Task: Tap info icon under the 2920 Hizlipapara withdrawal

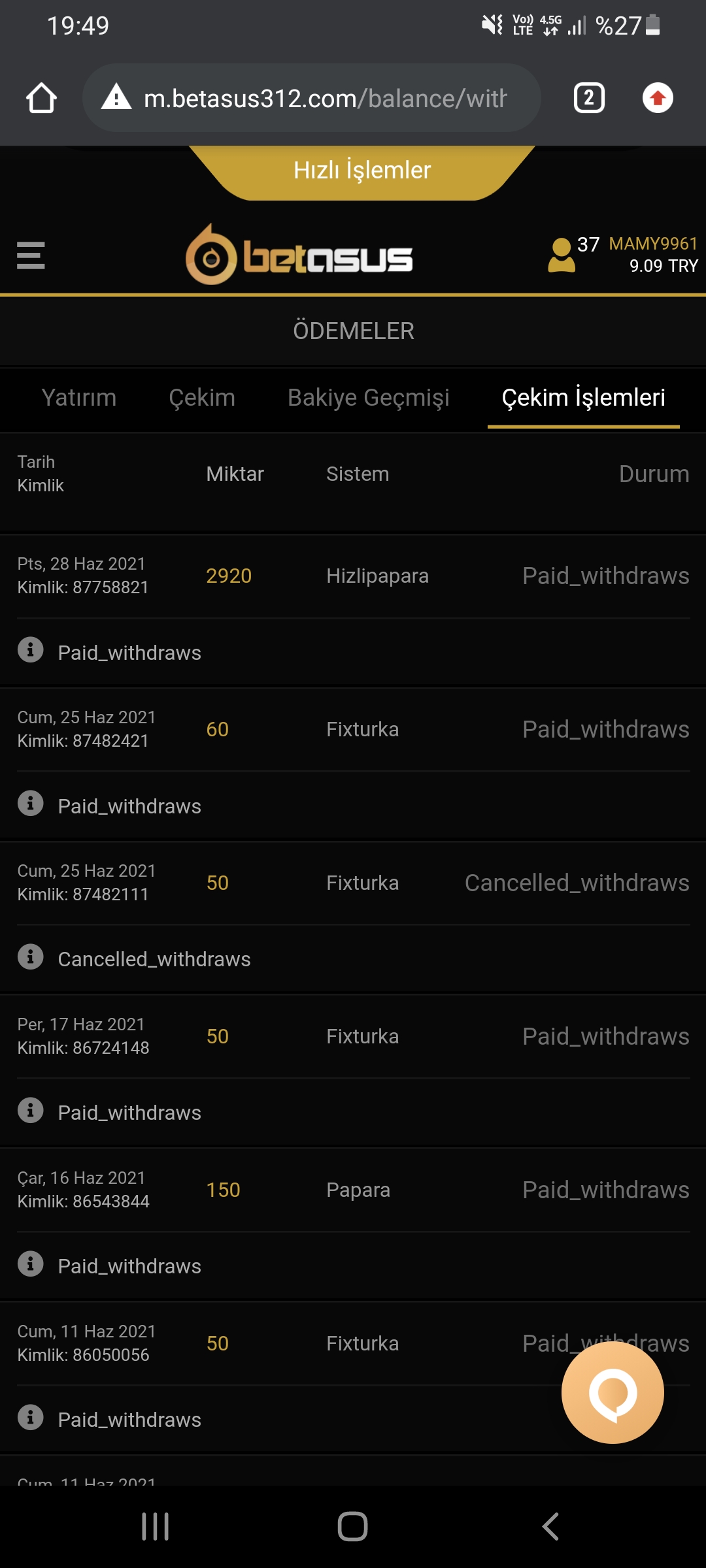Action: pyautogui.click(x=30, y=650)
